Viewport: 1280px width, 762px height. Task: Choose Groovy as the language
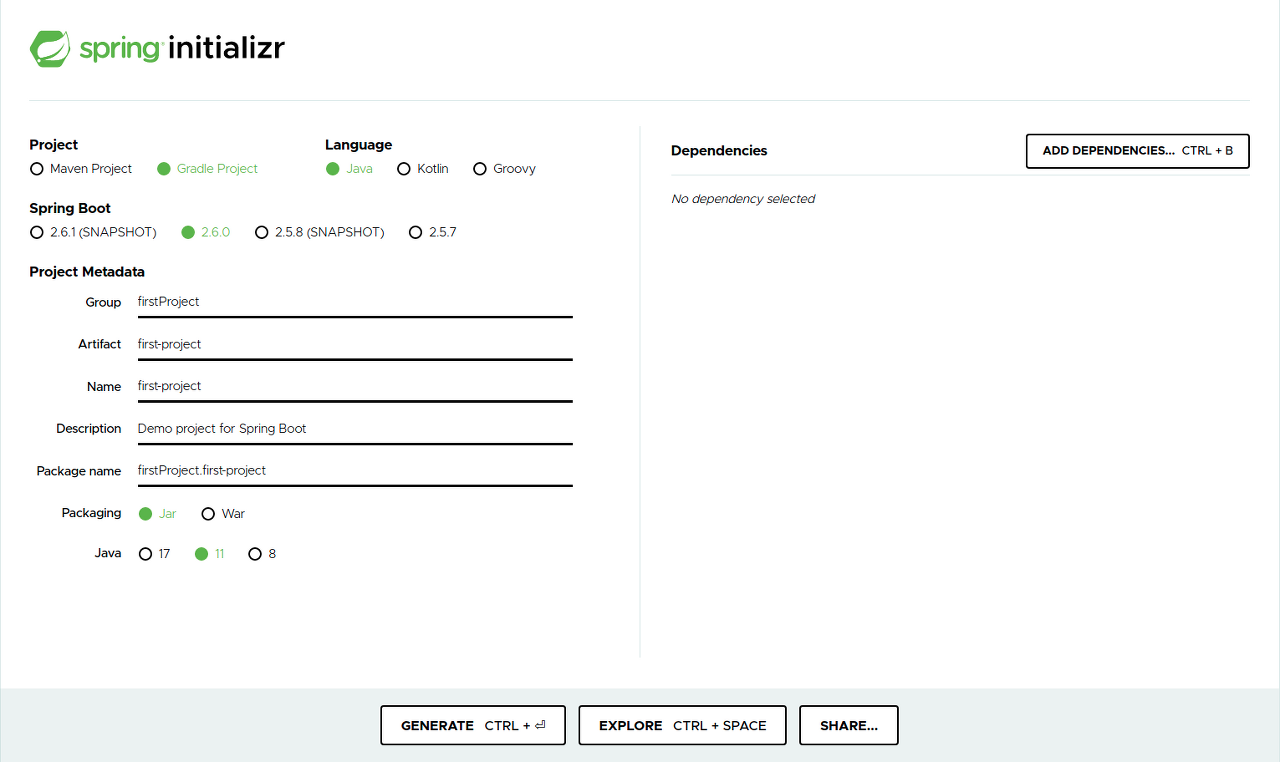504,169
